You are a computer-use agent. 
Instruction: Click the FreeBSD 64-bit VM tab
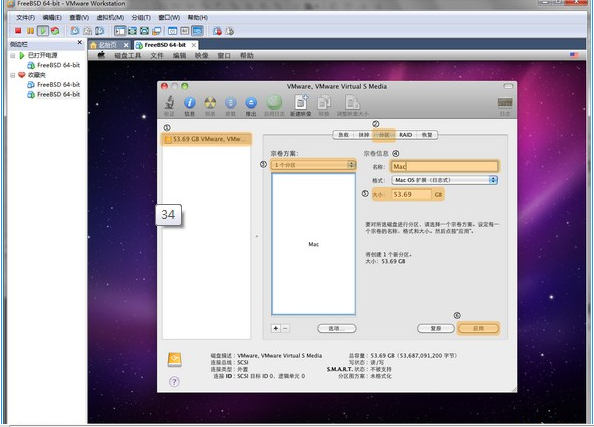coord(166,45)
